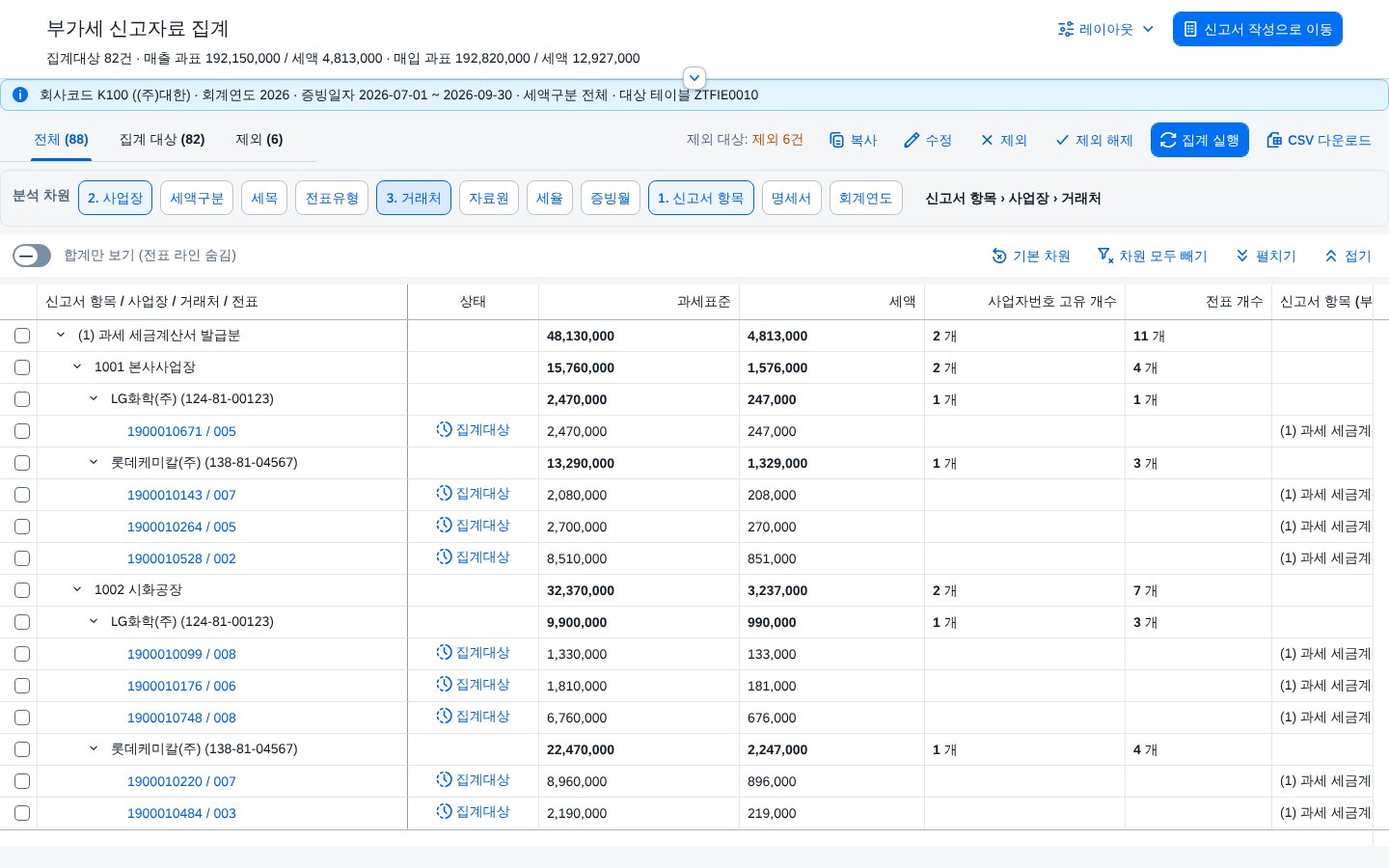Click the expand-all icon for 펼치기
Screen dimensions: 1389x868
(x=1242, y=256)
